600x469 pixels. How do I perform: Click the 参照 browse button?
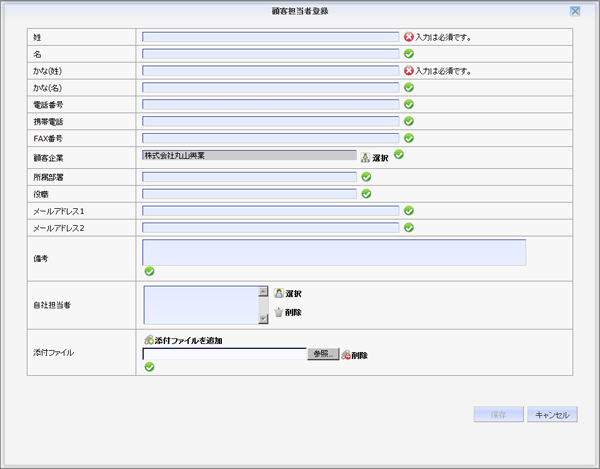pos(323,354)
